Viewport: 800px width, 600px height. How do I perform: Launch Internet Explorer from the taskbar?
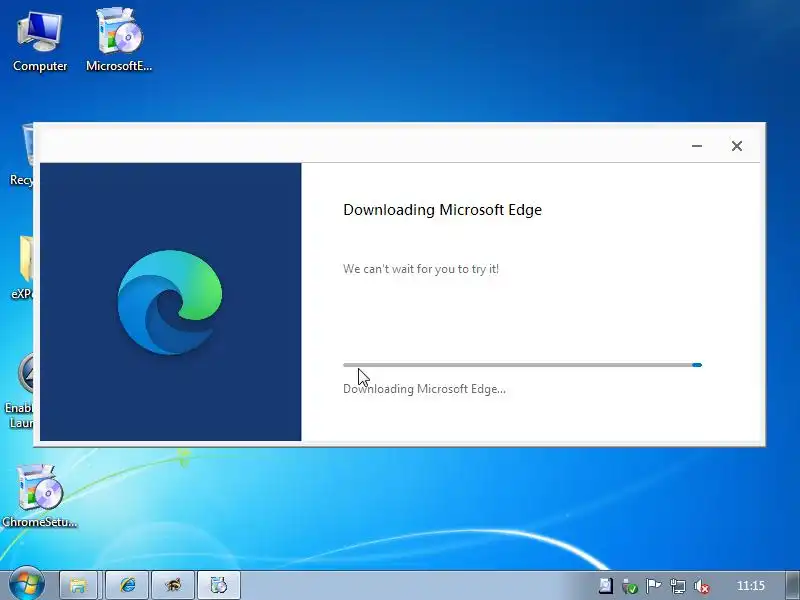point(127,585)
